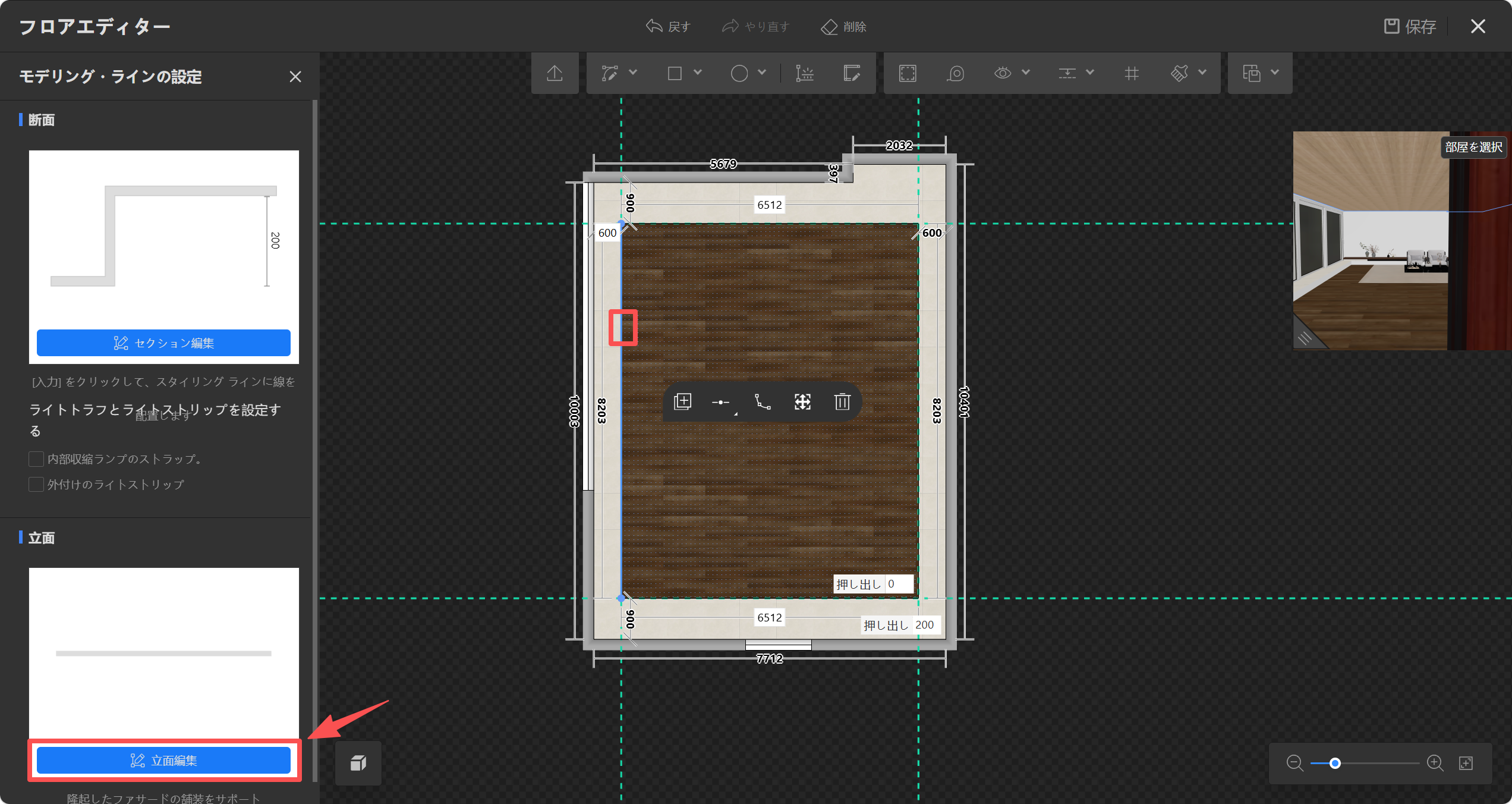The height and width of the screenshot is (804, 1512).
Task: Click the セクション編集 button
Action: (163, 343)
